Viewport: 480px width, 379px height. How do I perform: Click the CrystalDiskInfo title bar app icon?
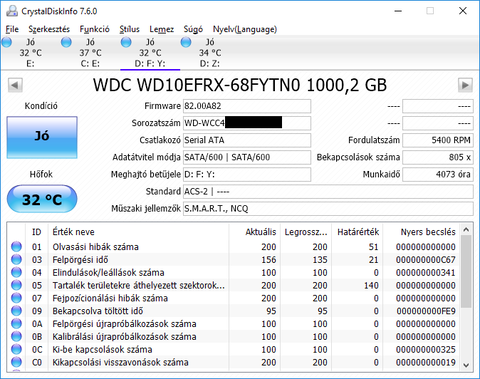point(12,11)
